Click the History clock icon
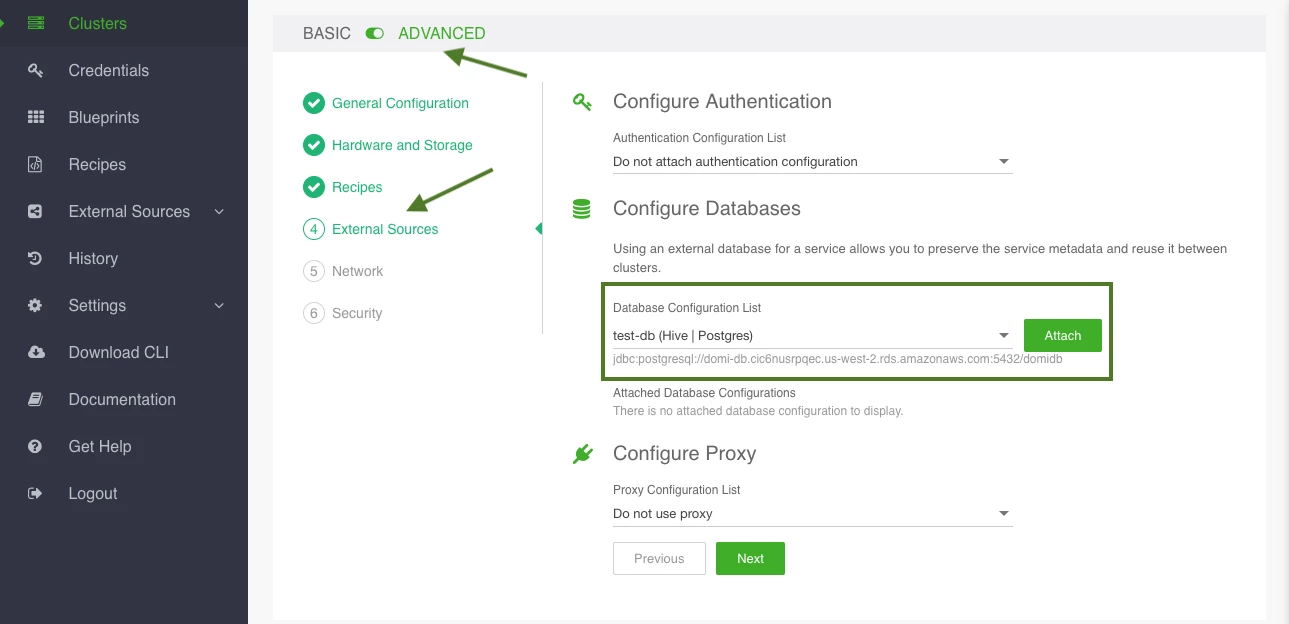The height and width of the screenshot is (624, 1289). pos(36,258)
